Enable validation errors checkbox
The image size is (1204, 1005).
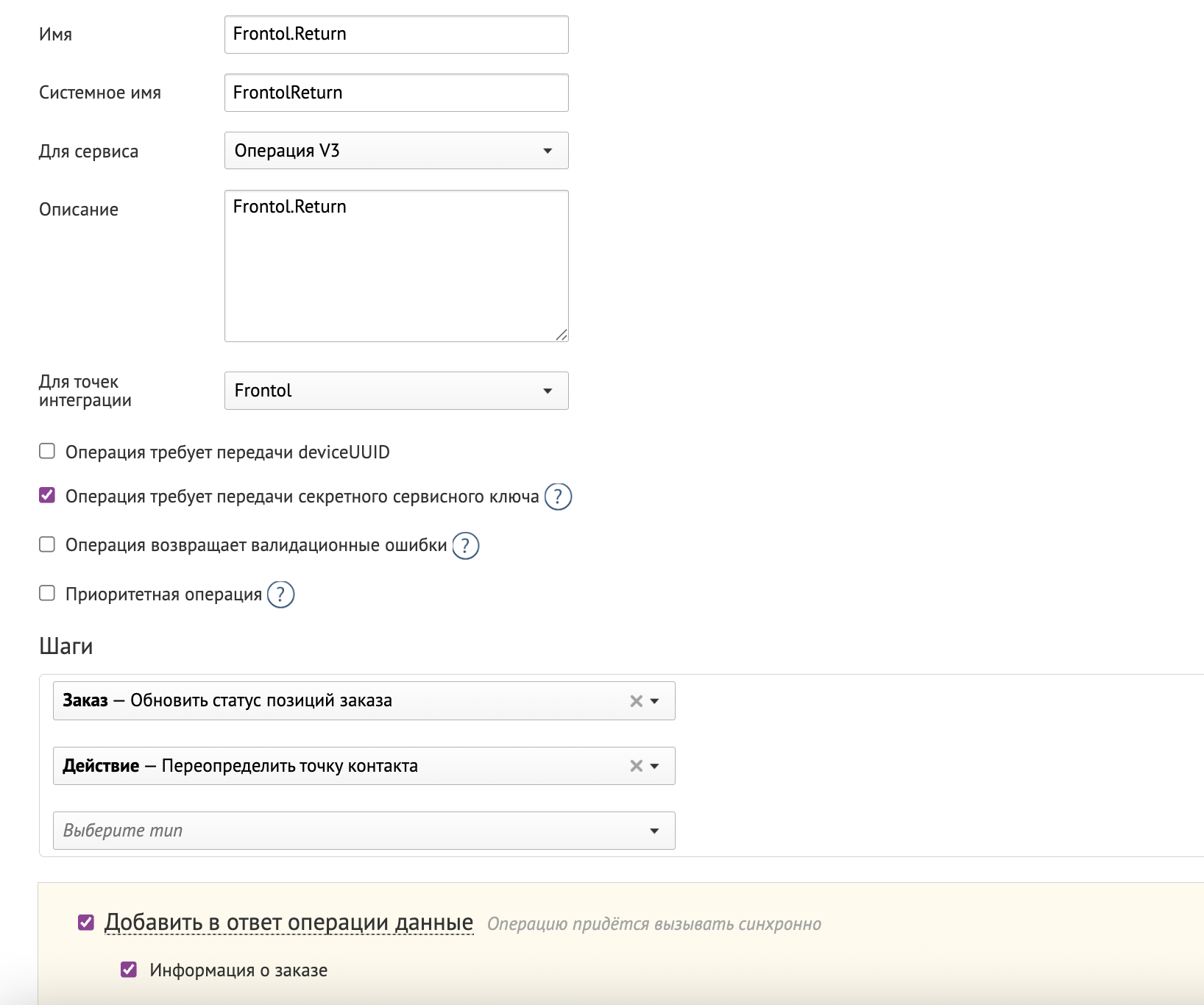pos(47,544)
